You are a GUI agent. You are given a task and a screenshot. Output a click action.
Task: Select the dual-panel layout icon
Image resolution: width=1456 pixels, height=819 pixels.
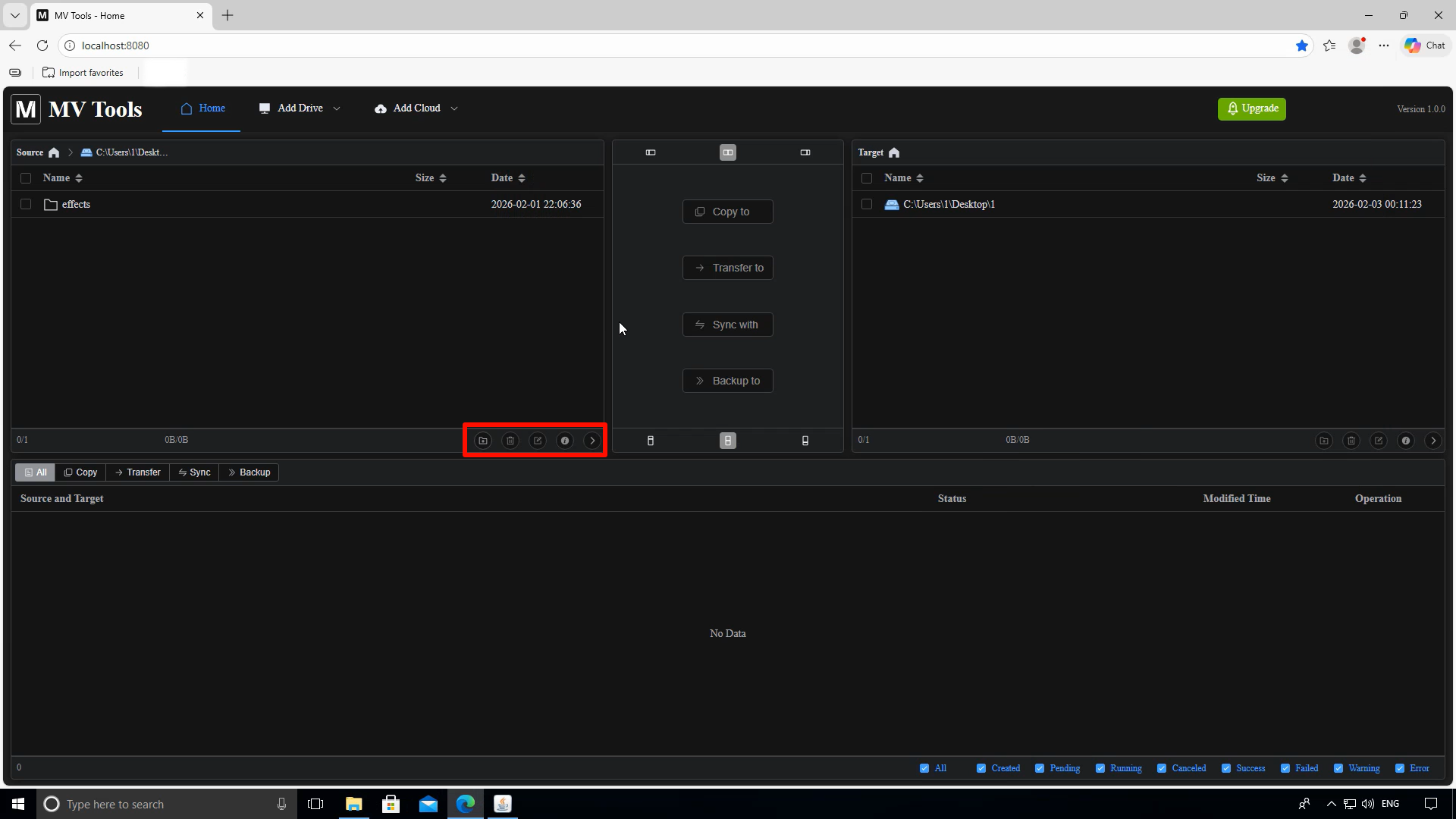click(x=727, y=152)
